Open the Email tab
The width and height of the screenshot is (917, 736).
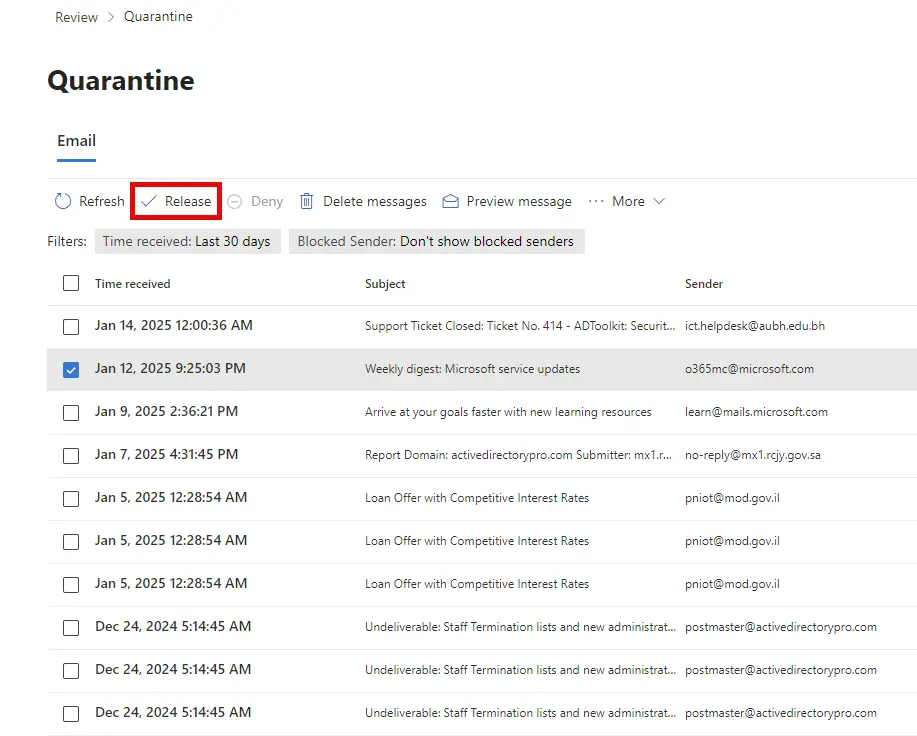(77, 141)
